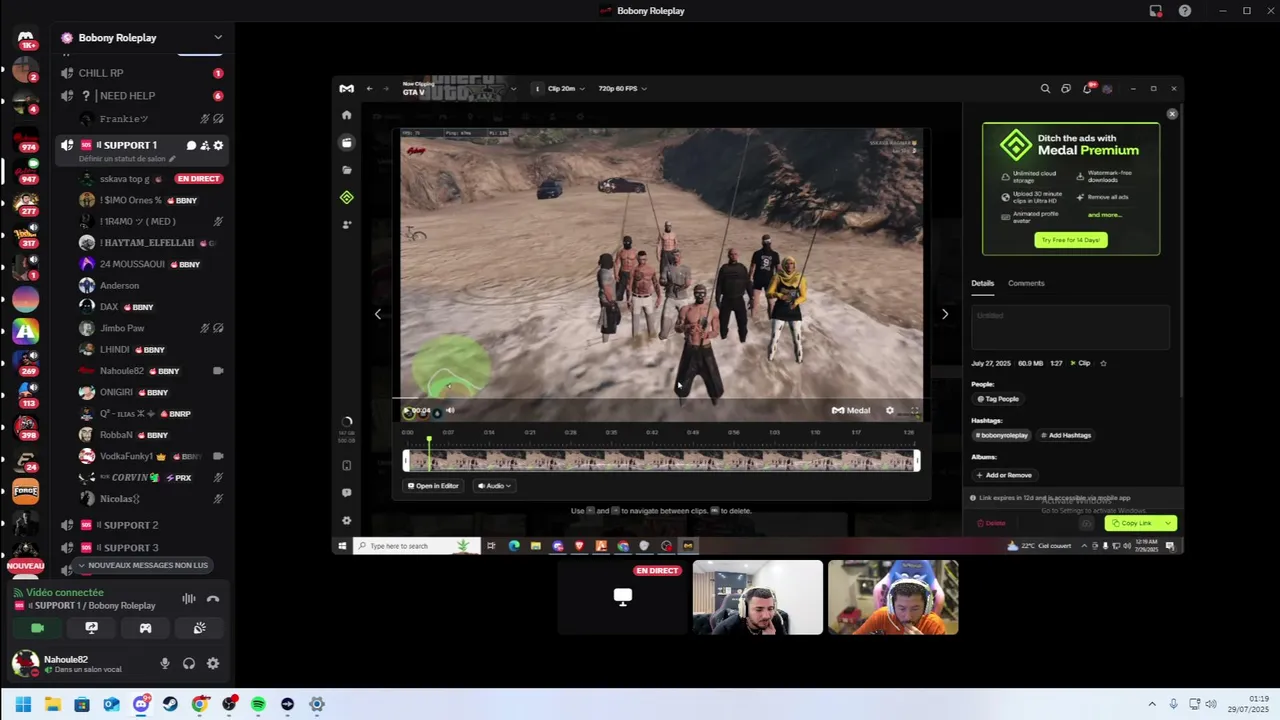Switch to the Comments tab
This screenshot has height=720, width=1280.
coord(1026,283)
